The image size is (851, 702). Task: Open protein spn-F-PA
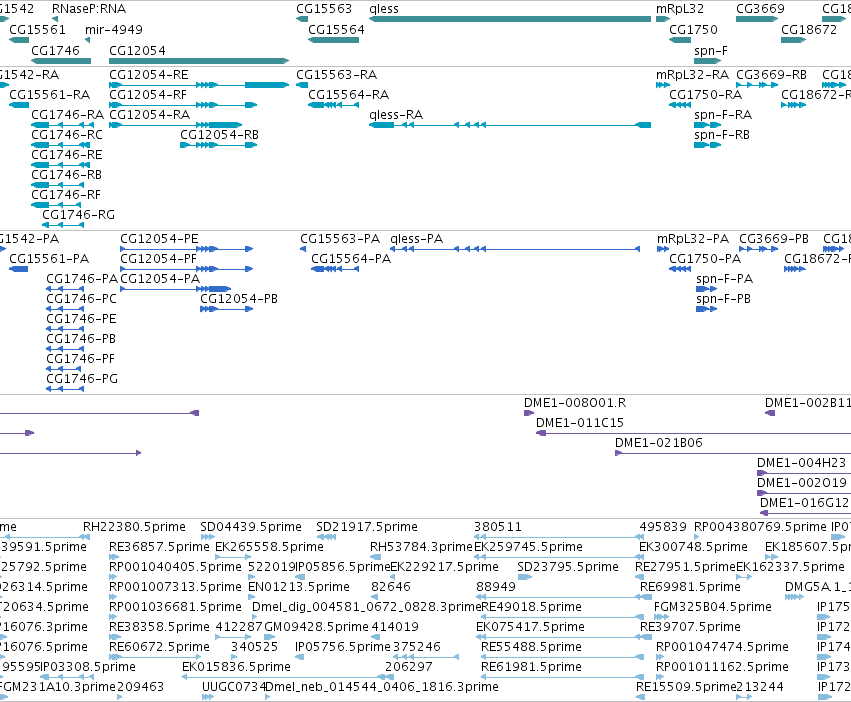(707, 289)
